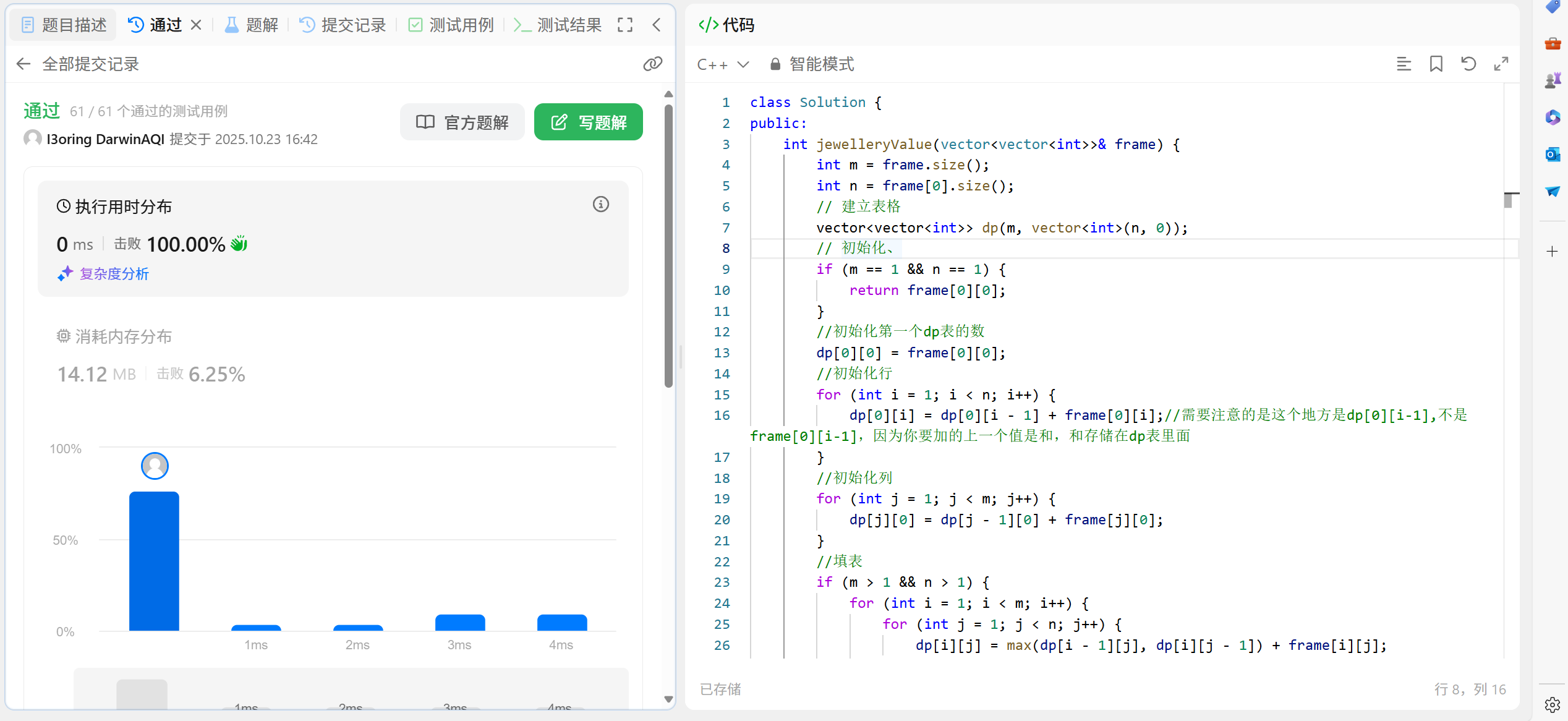
Task: Open sidebar settings gear icon
Action: click(1552, 704)
